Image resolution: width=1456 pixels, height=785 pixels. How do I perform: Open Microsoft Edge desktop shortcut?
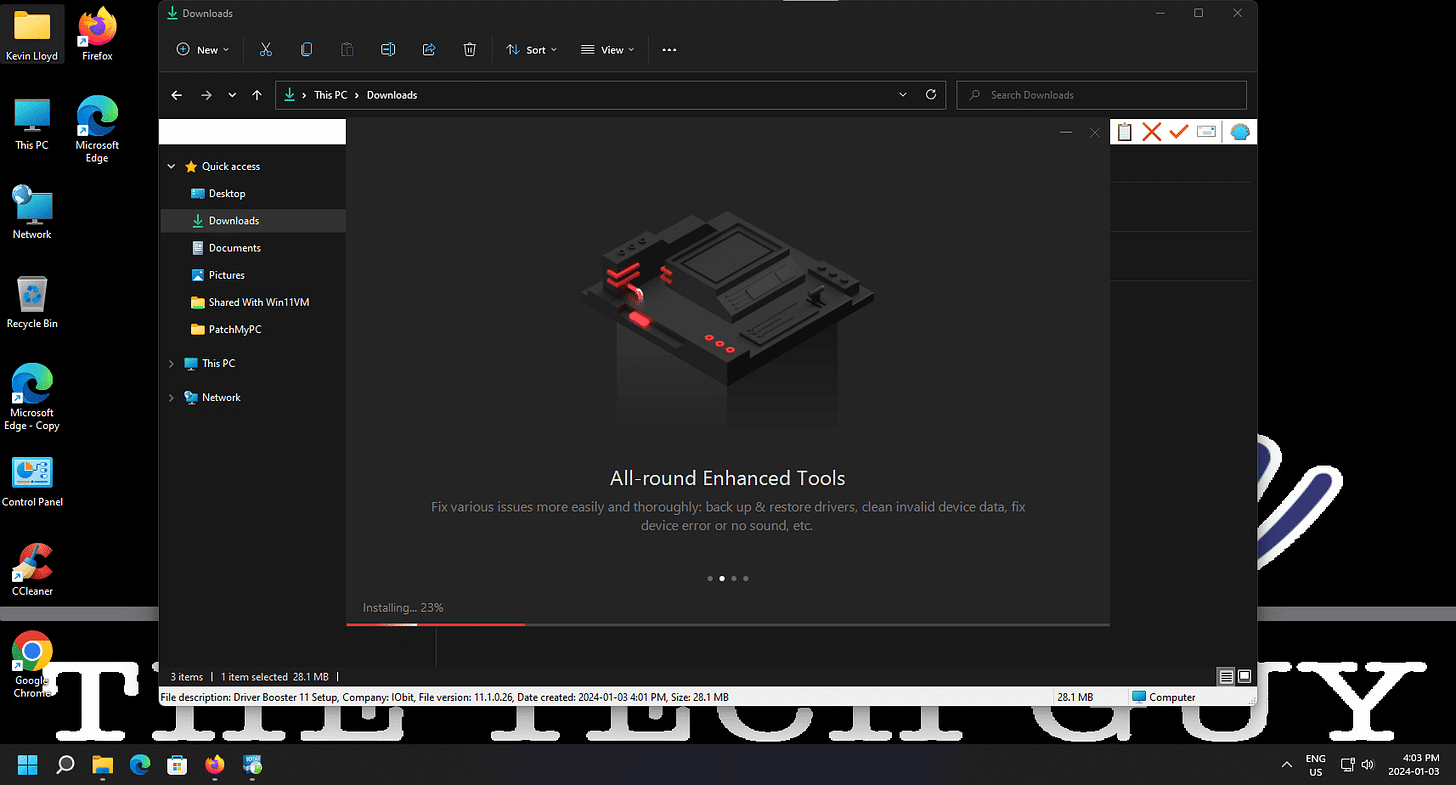pos(97,130)
